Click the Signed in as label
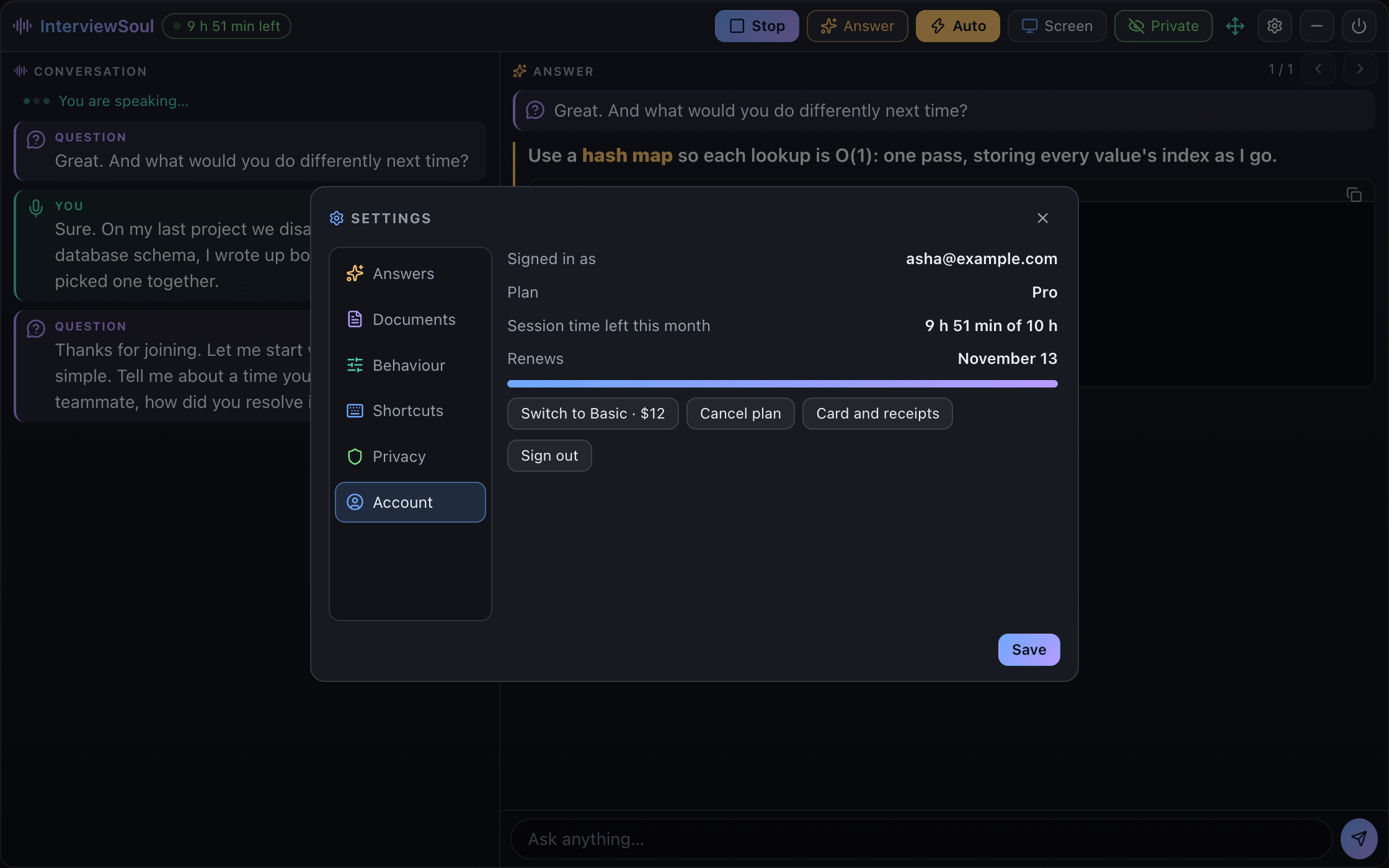The height and width of the screenshot is (868, 1389). [x=551, y=259]
